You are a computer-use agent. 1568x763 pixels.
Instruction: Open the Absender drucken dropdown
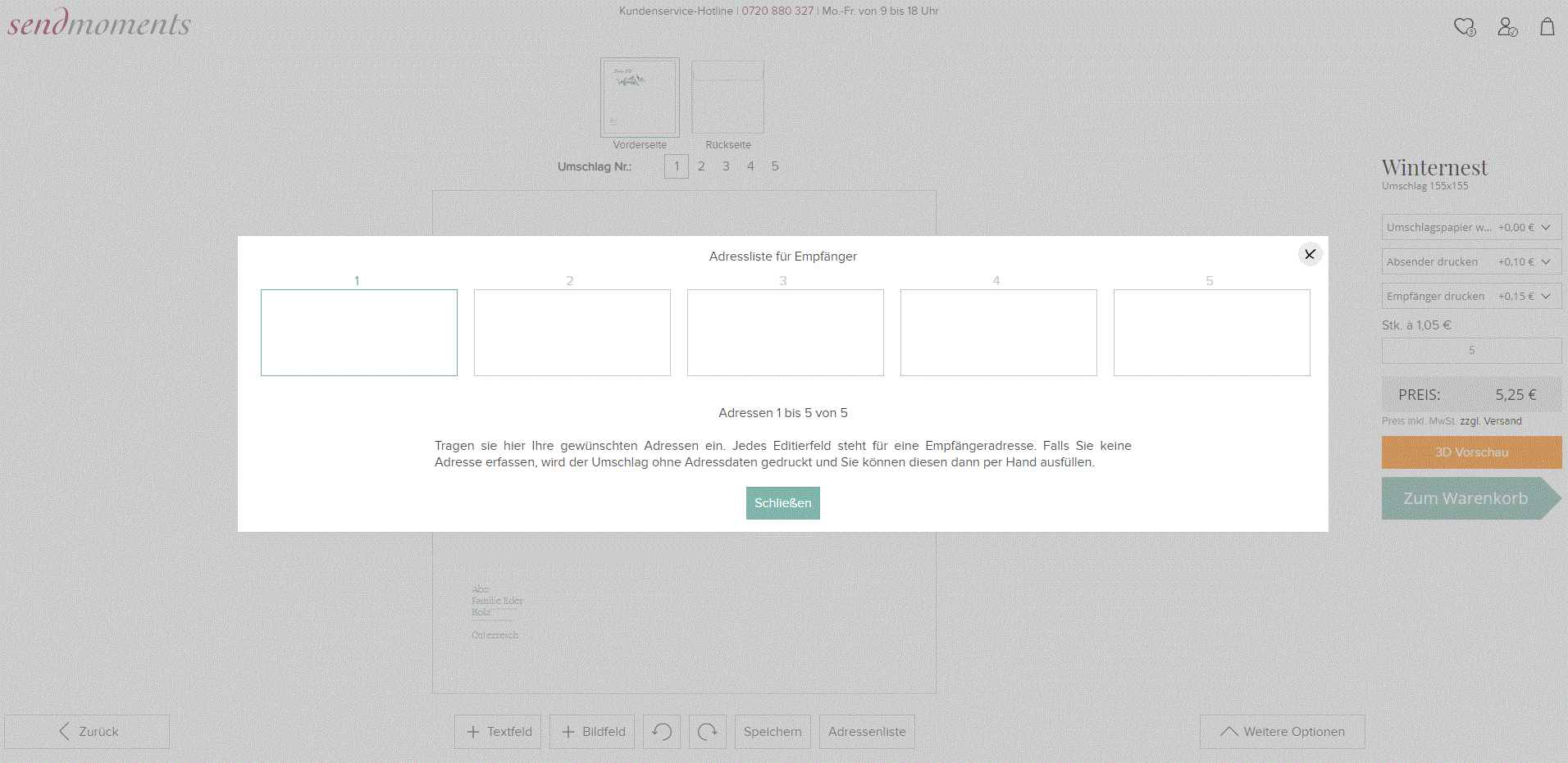(1471, 261)
